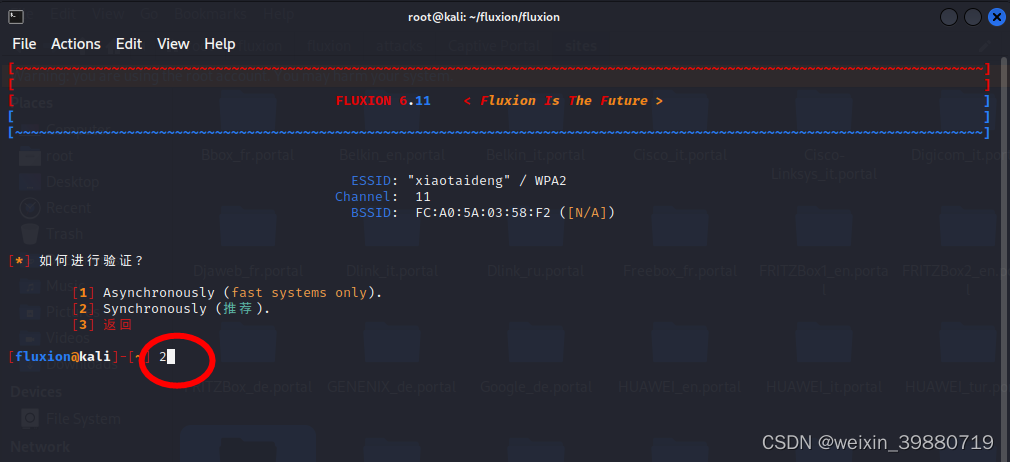Click the channel value 11
This screenshot has width=1010, height=462.
[423, 197]
